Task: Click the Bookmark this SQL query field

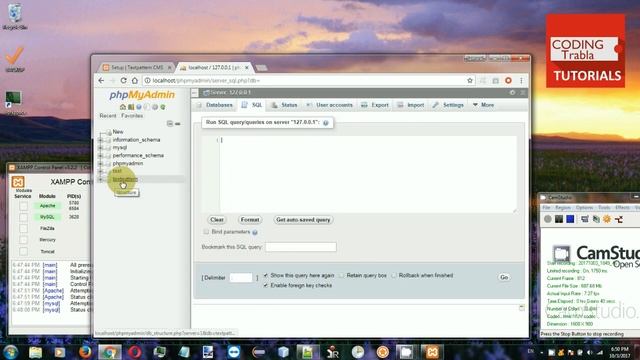Action: (301, 247)
